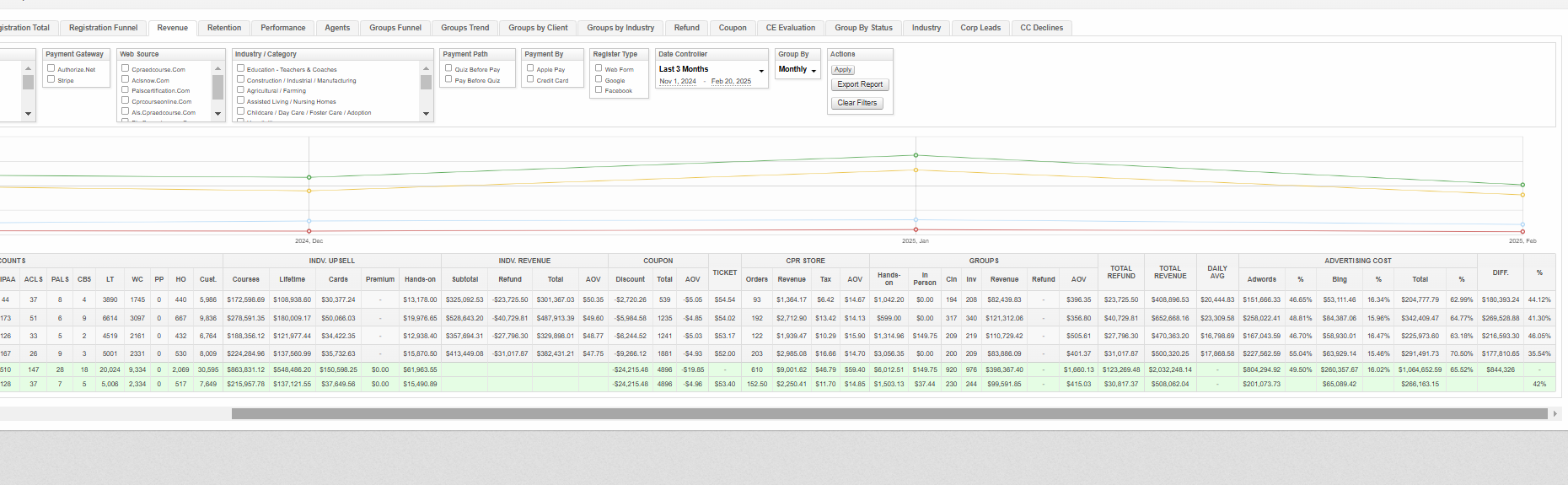Open the Groups by Industry tab

(620, 28)
